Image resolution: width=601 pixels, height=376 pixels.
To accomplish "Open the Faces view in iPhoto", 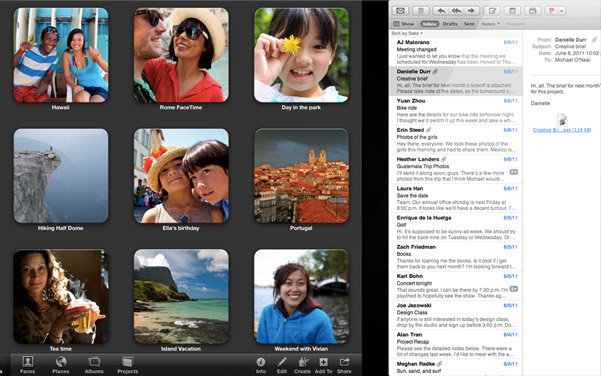I will (27, 365).
